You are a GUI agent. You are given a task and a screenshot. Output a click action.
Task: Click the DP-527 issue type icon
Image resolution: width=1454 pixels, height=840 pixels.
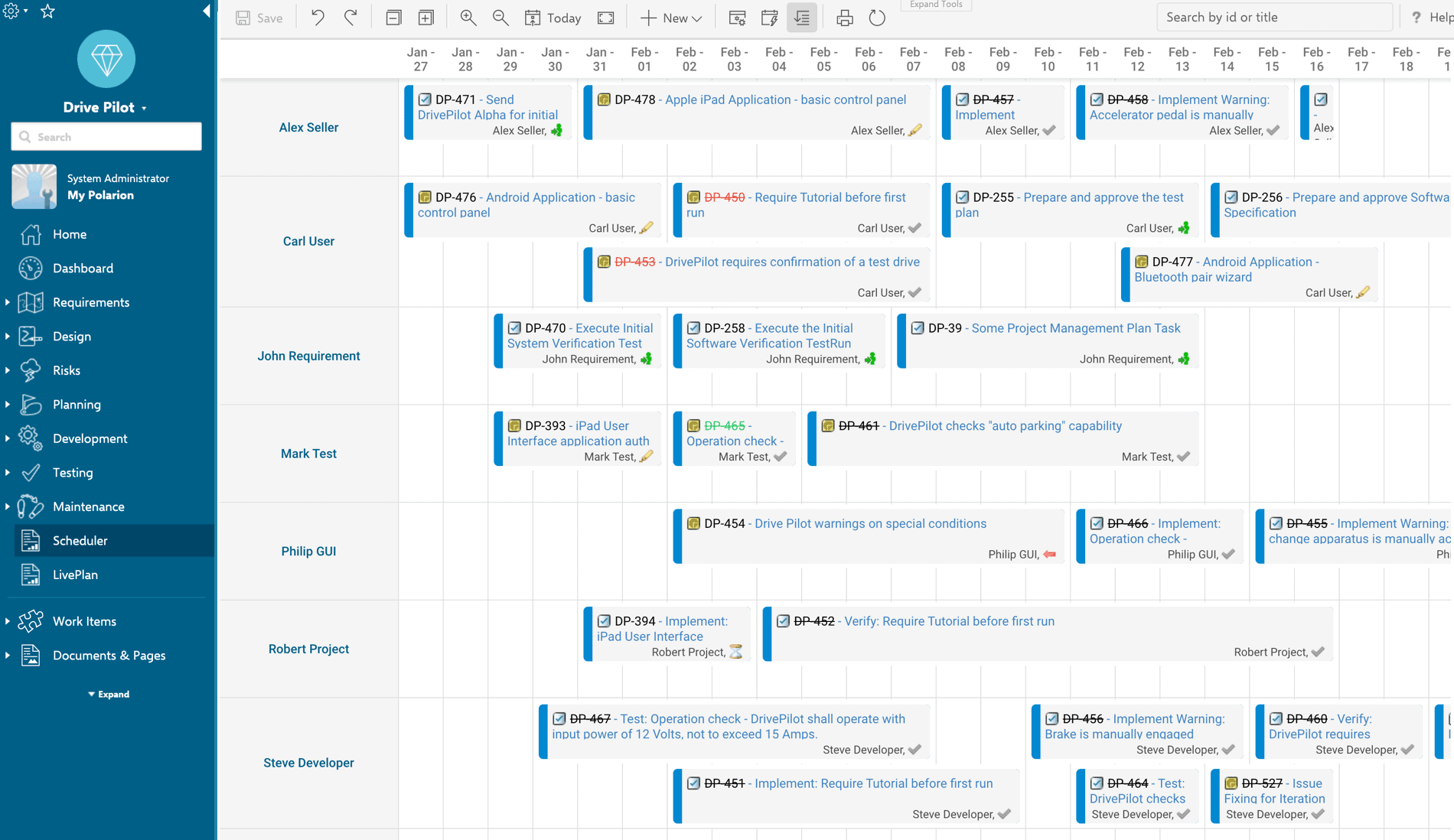pos(1231,783)
